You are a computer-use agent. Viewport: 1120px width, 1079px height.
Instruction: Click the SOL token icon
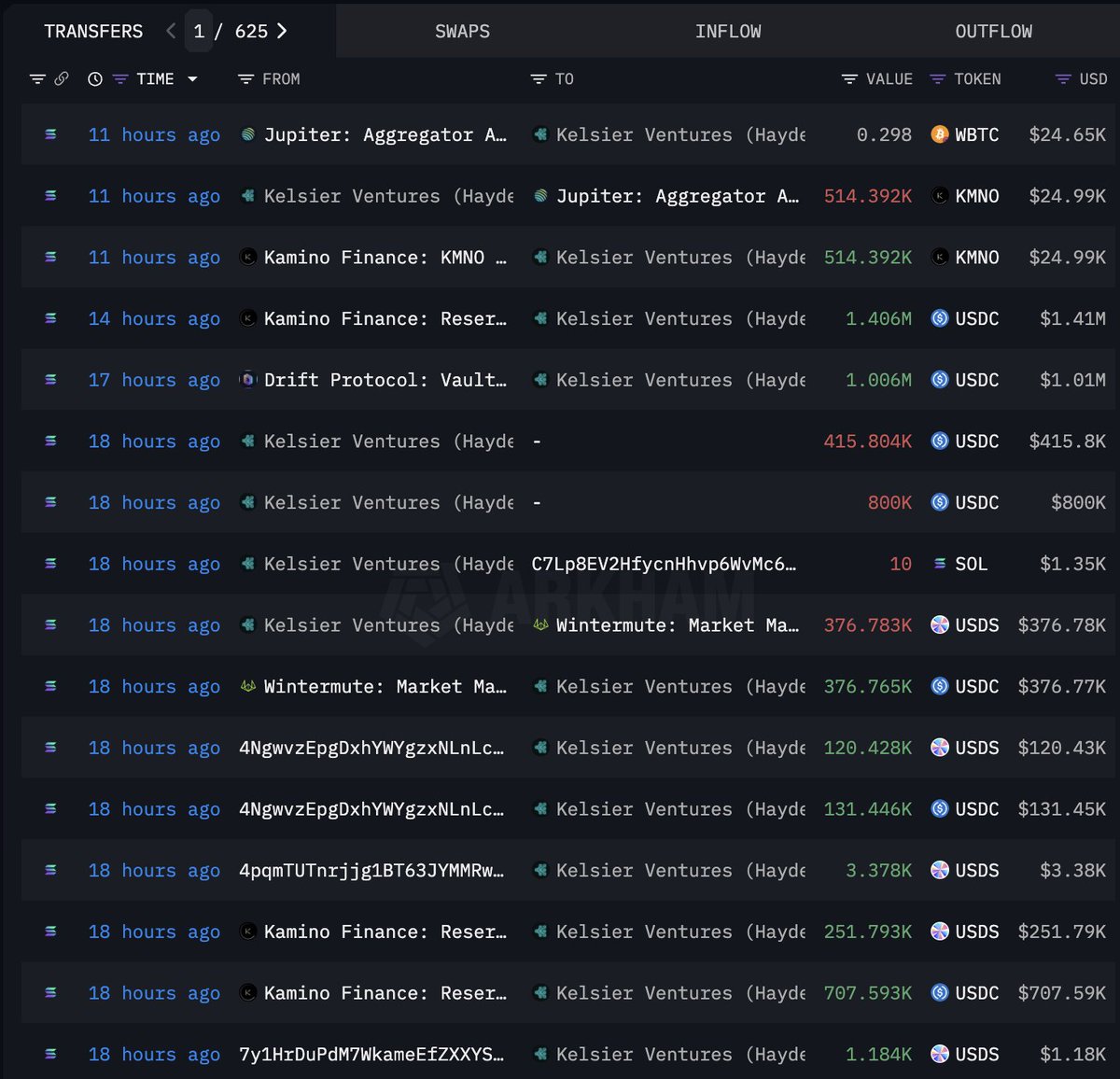(x=940, y=564)
